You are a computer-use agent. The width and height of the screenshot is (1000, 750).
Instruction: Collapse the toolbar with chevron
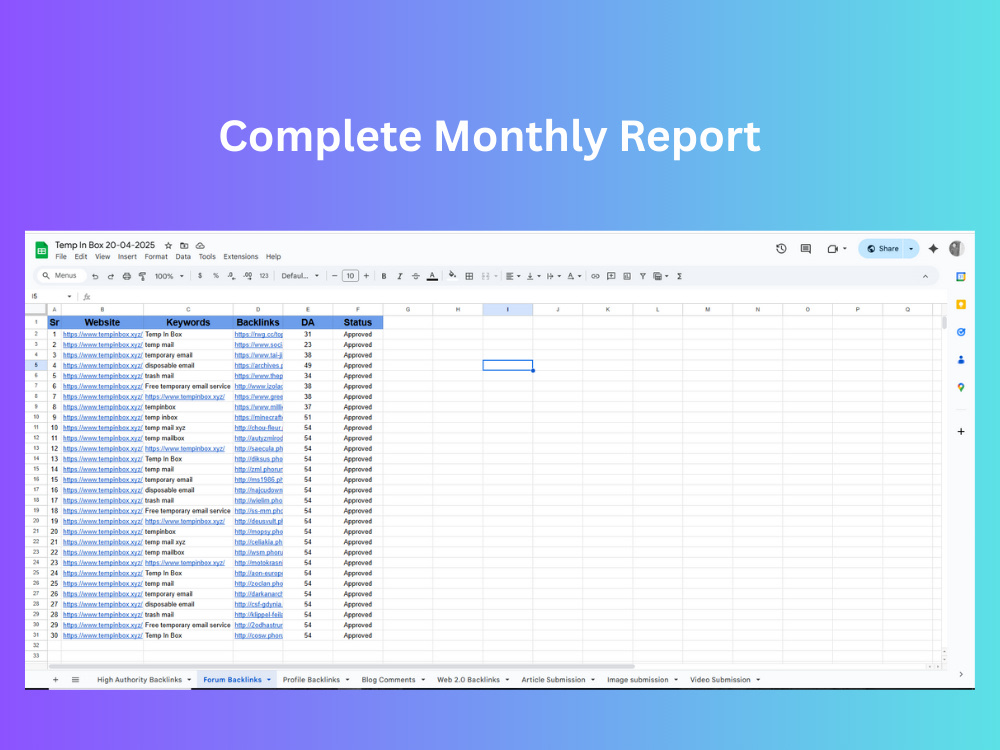point(925,276)
